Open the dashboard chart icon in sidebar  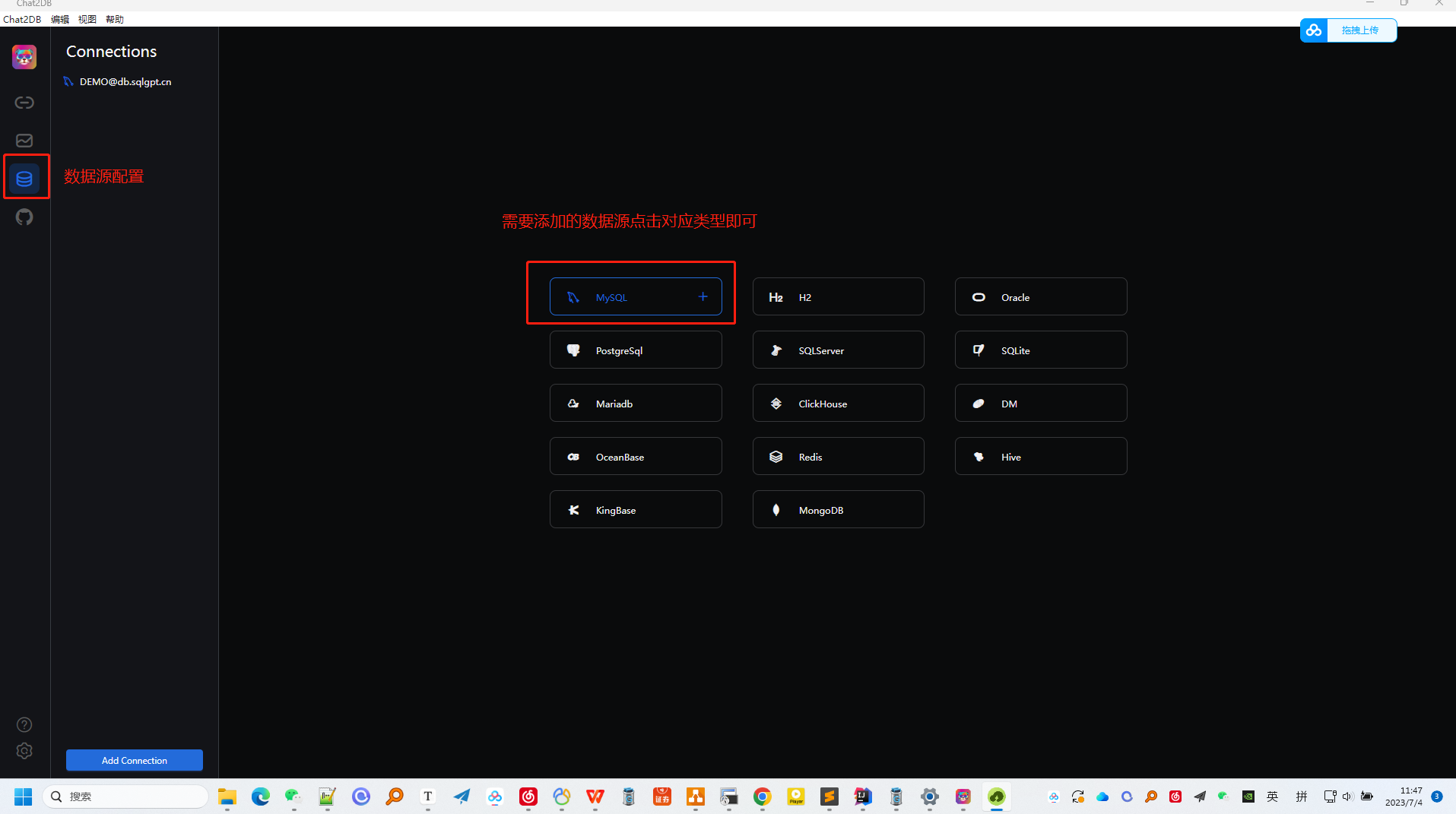point(24,141)
